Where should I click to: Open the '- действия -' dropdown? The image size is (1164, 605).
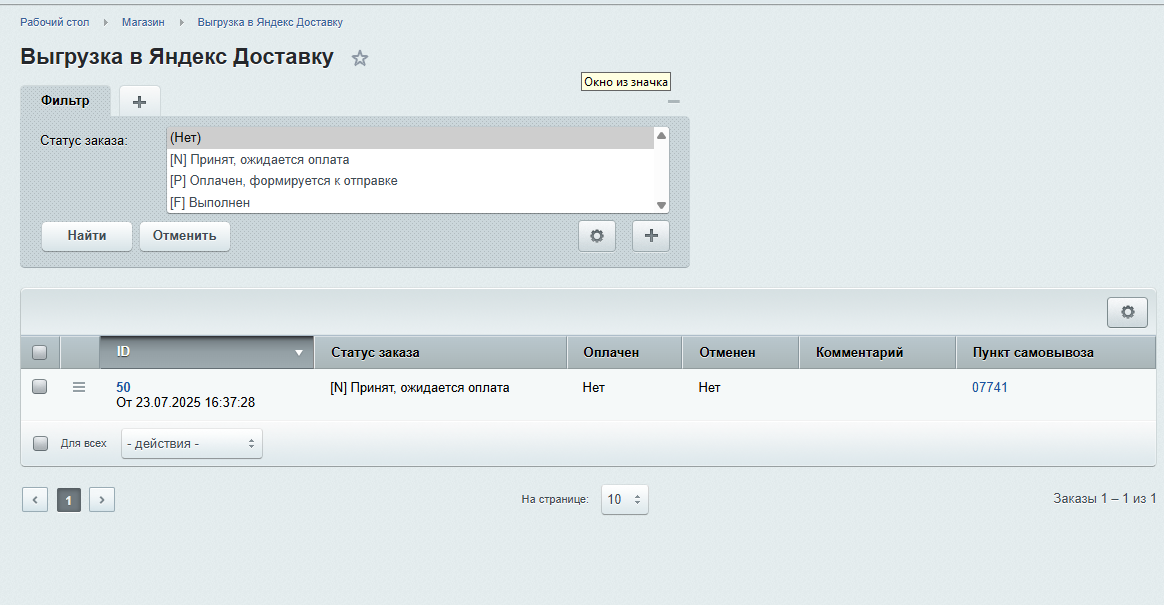191,443
